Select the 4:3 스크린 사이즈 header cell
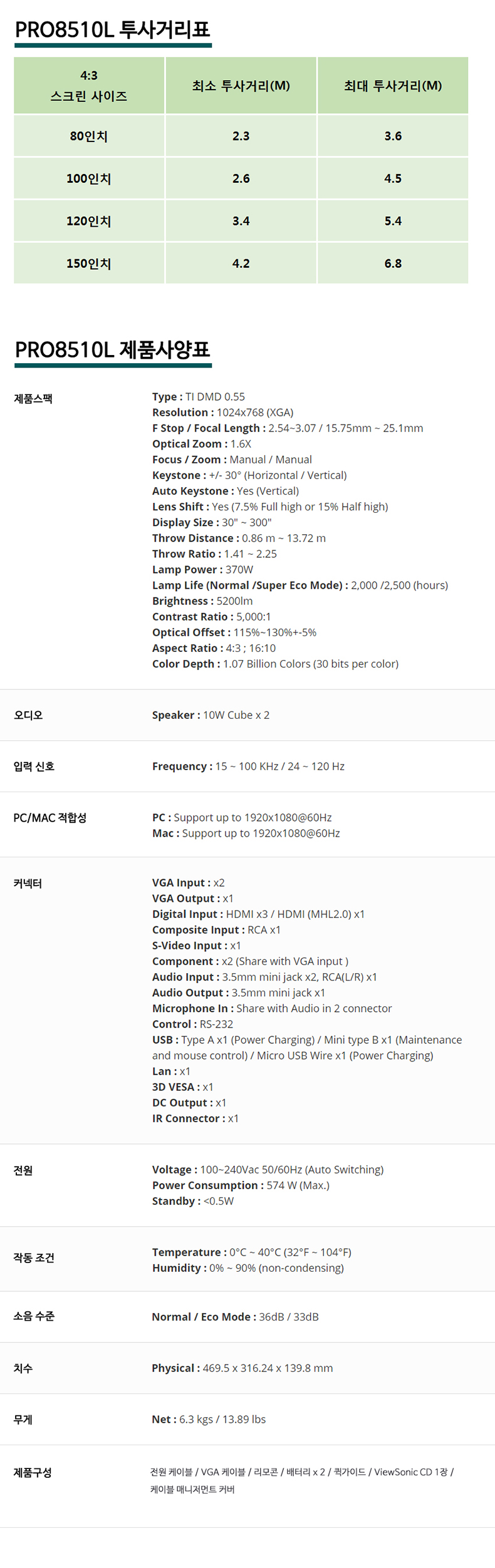This screenshot has width=495, height=1568. point(89,86)
